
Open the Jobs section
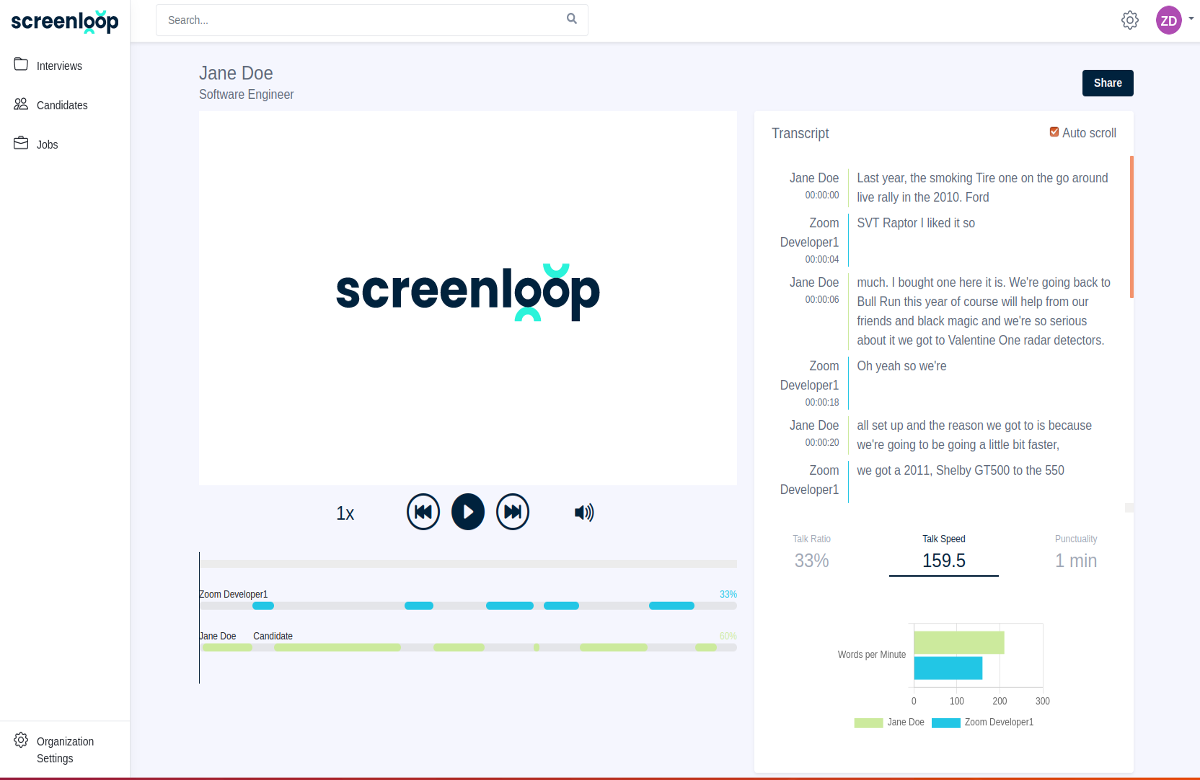pyautogui.click(x=46, y=144)
